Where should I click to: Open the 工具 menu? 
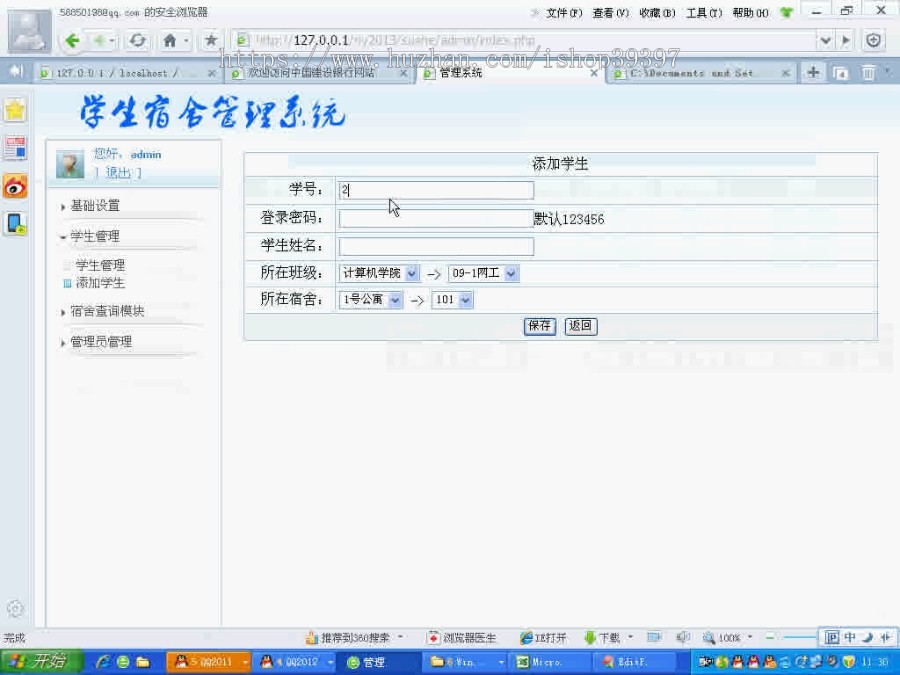pyautogui.click(x=704, y=13)
